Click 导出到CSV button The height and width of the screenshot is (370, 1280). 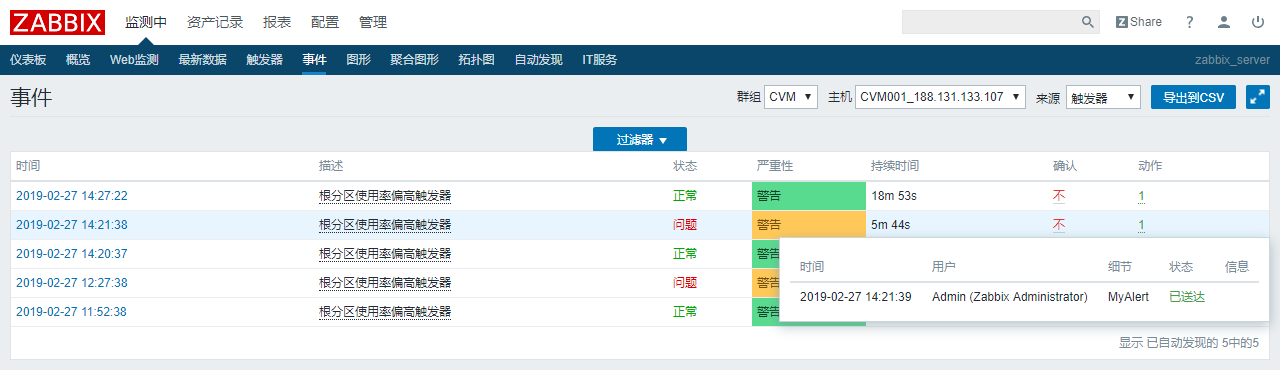click(x=1193, y=97)
